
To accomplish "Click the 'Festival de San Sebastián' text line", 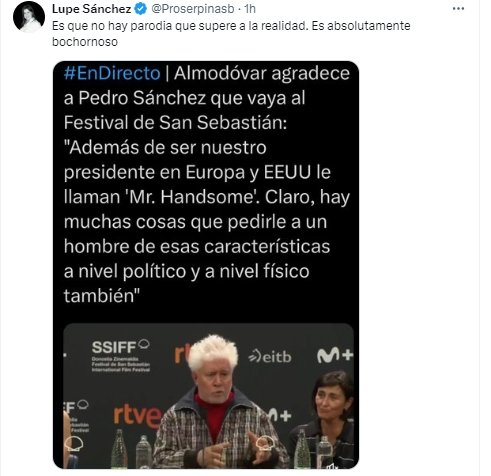I will coord(175,123).
